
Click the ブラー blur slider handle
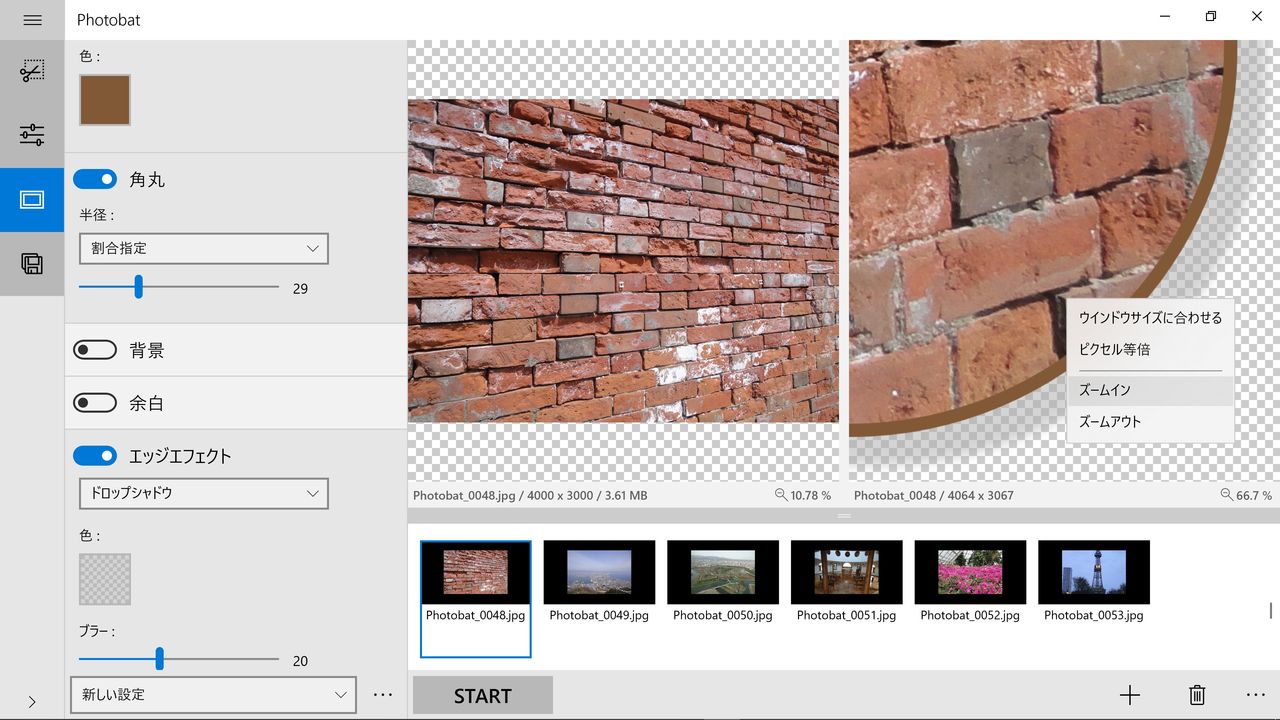[160, 659]
